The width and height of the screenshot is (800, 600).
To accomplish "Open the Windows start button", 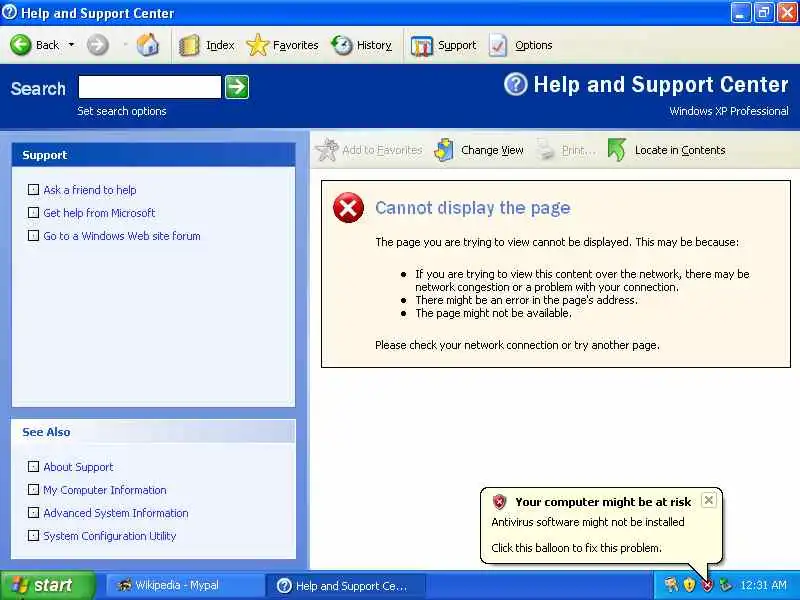I will (x=47, y=585).
